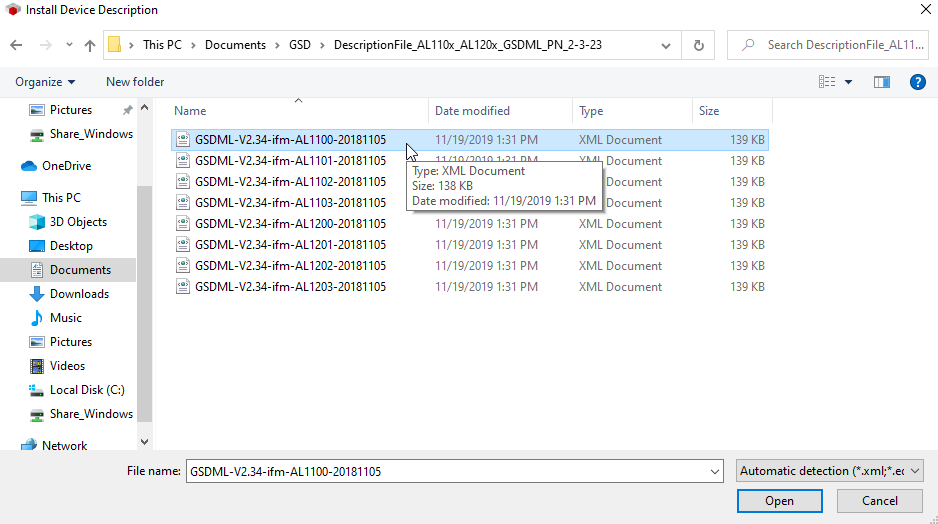This screenshot has height=524, width=938.
Task: Click folder icon in address bar
Action: pyautogui.click(x=114, y=45)
